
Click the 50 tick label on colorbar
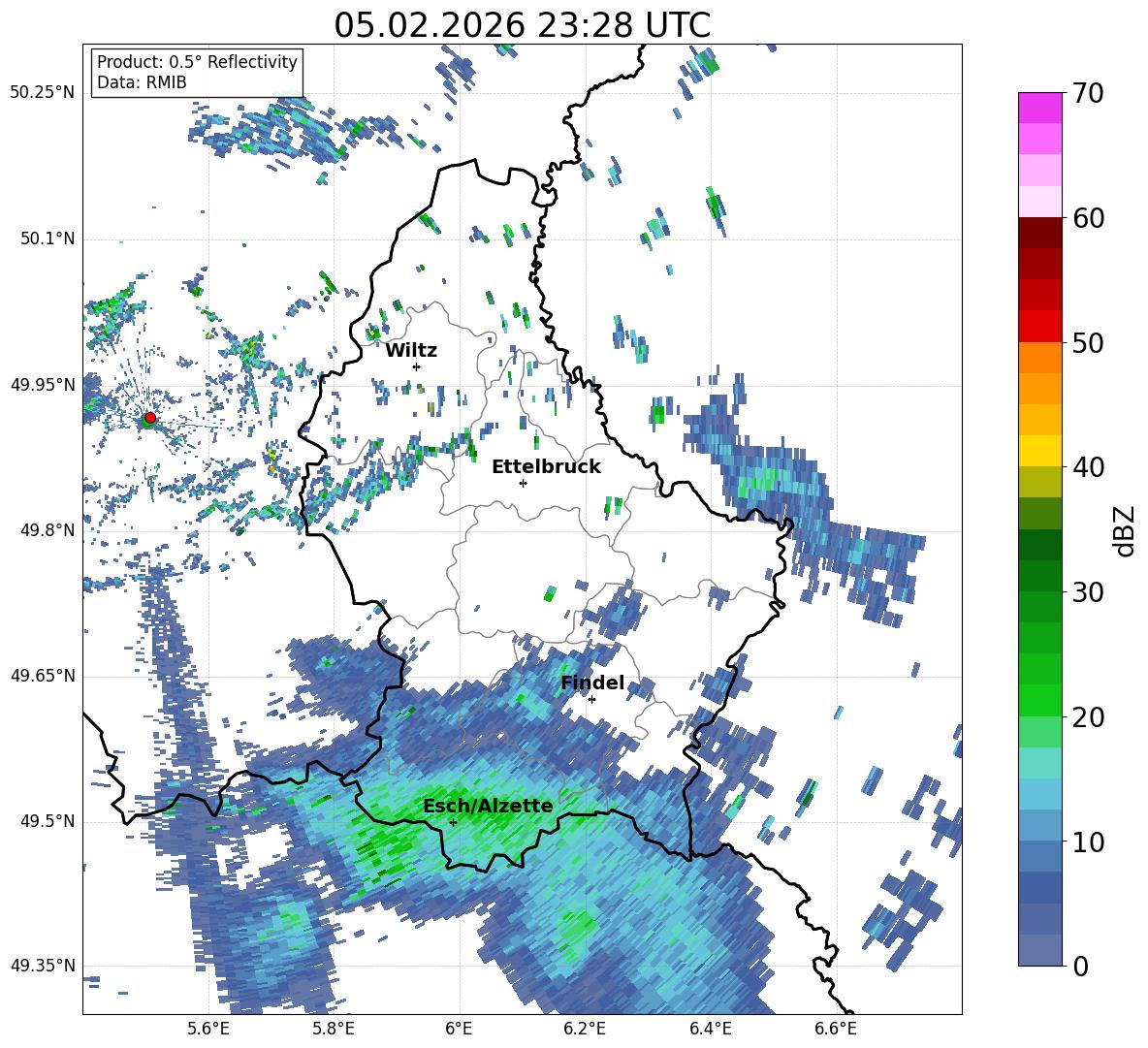[1088, 343]
